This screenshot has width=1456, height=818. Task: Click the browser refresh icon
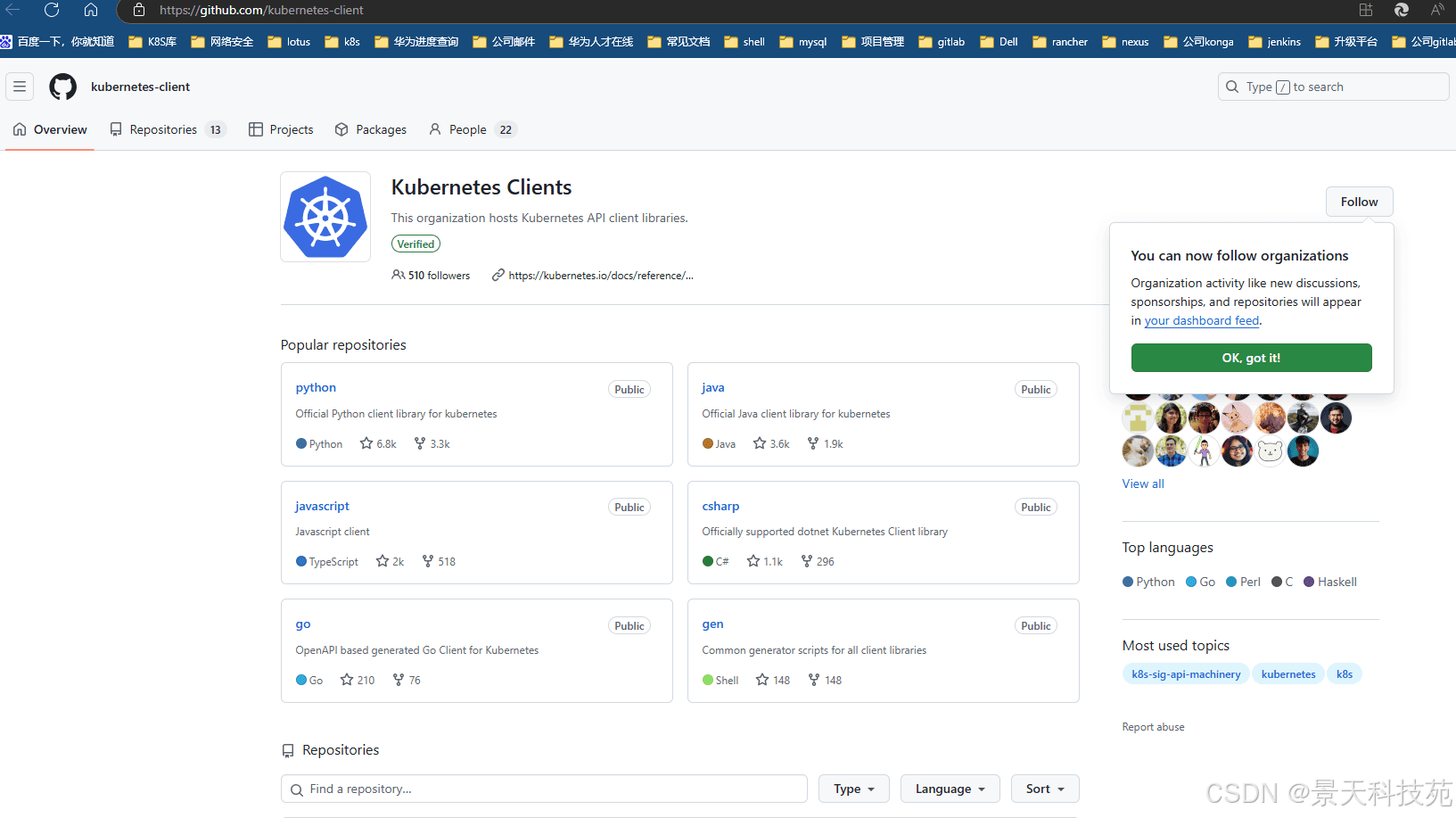[52, 10]
